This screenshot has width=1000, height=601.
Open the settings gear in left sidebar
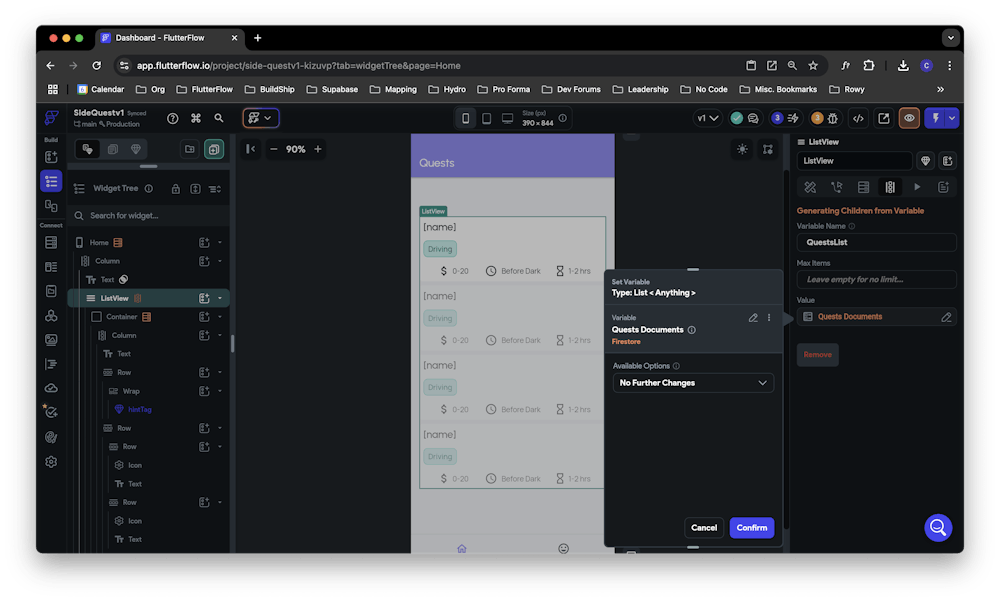[x=51, y=462]
